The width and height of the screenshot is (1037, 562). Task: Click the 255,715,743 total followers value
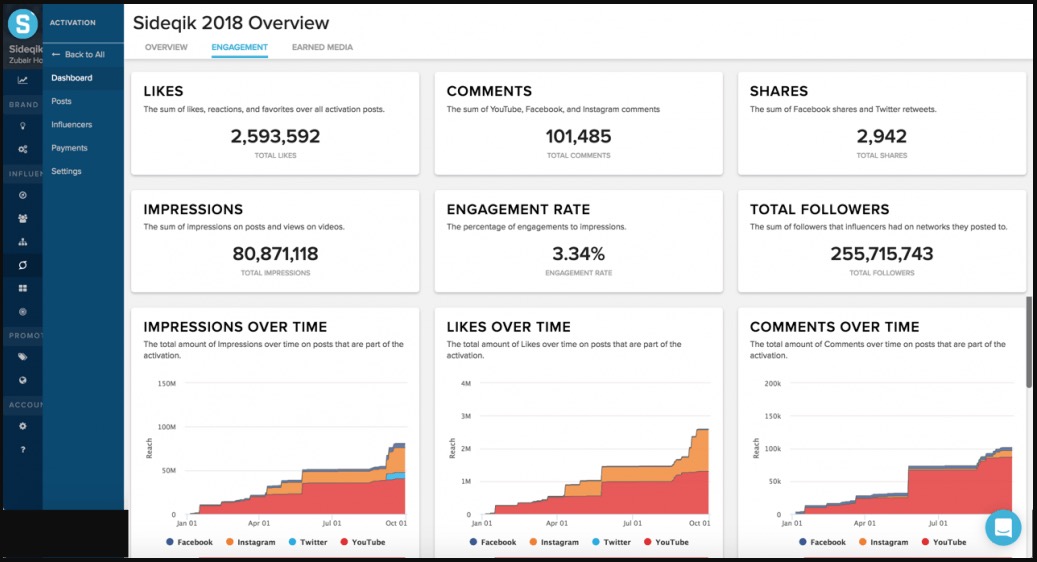pyautogui.click(x=882, y=254)
